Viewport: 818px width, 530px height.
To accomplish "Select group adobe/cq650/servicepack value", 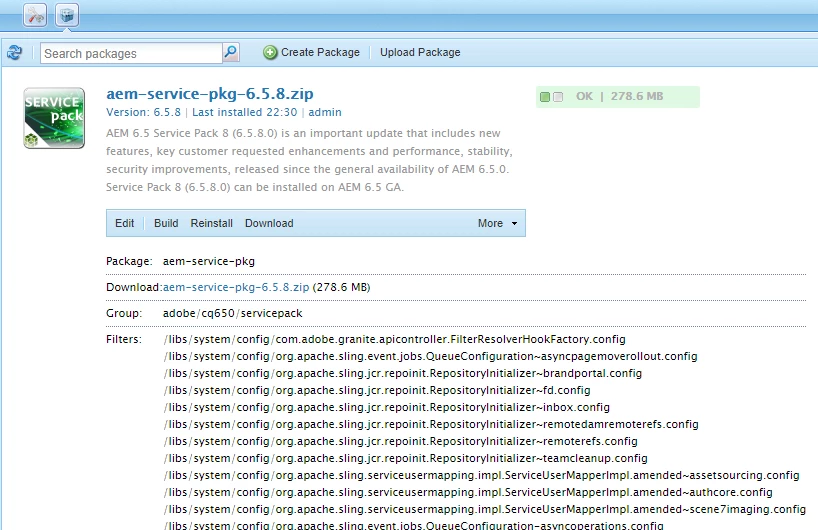I will point(233,314).
